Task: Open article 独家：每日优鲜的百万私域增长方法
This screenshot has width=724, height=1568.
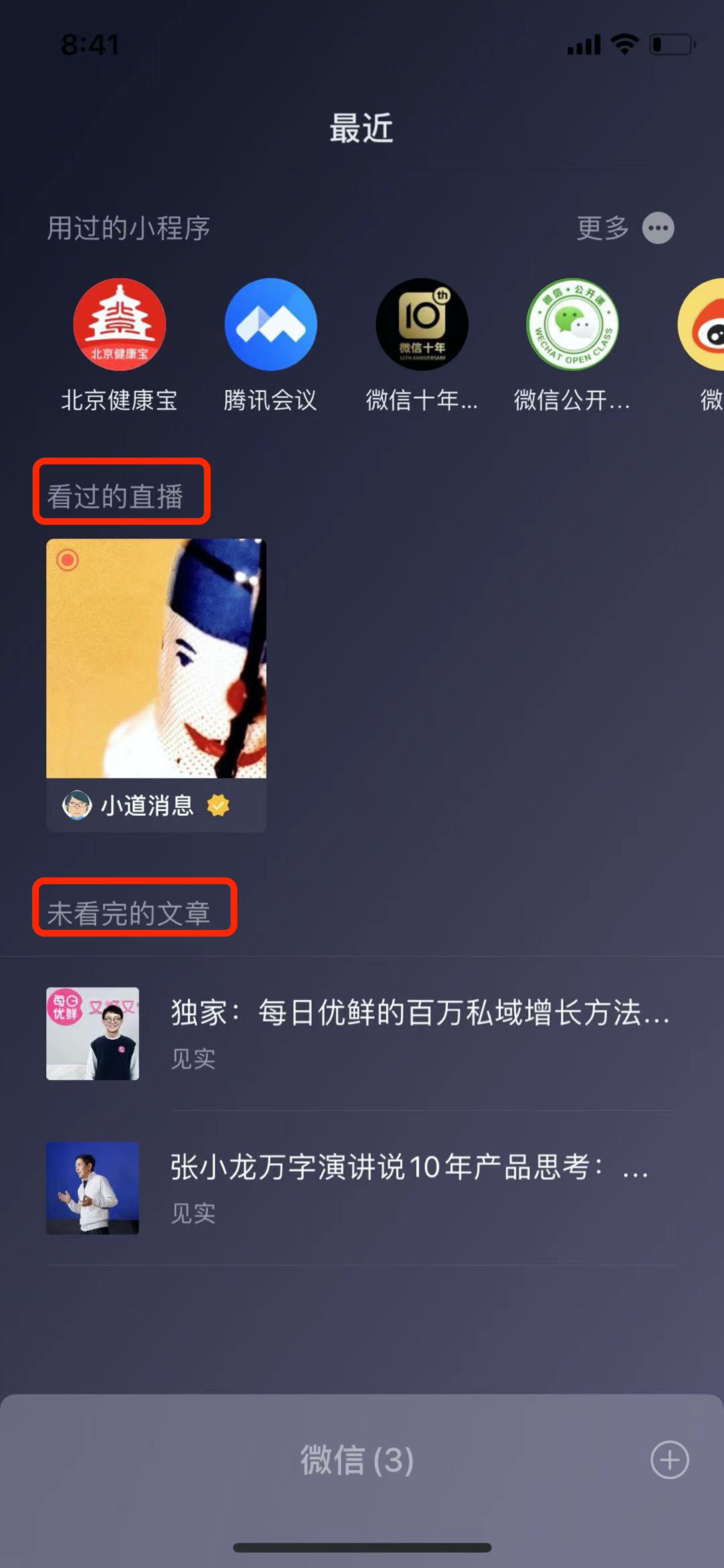Action: click(420, 1012)
